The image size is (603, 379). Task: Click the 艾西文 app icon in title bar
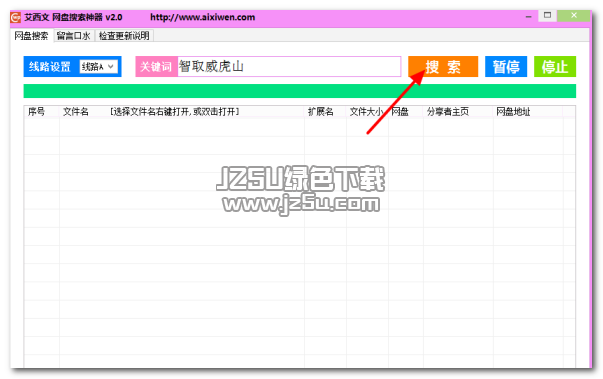point(16,17)
